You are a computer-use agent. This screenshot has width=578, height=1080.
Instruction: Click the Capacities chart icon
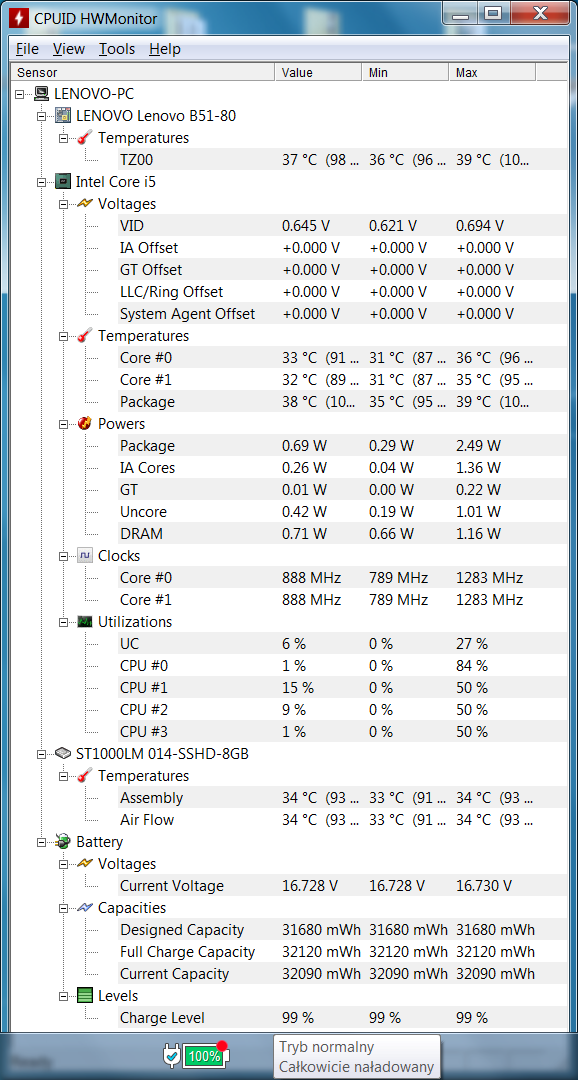click(85, 908)
